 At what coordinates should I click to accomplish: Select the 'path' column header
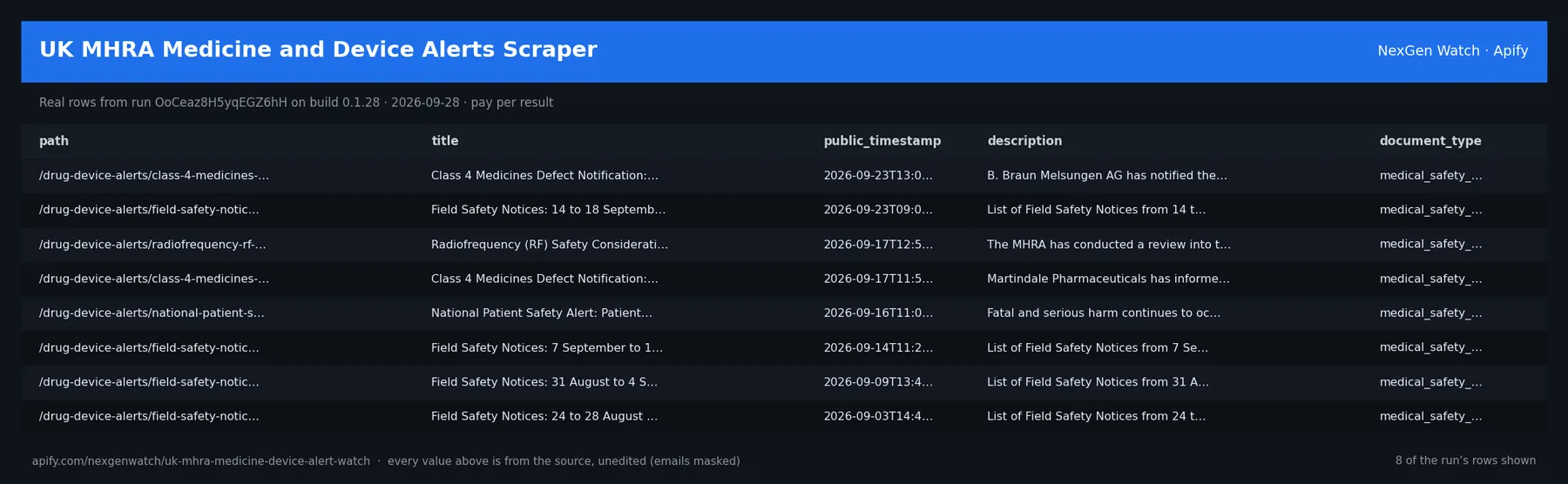point(54,141)
